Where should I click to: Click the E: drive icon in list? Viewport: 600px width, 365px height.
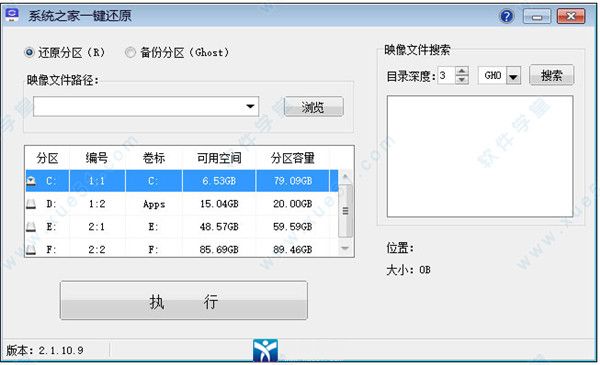[x=31, y=227]
